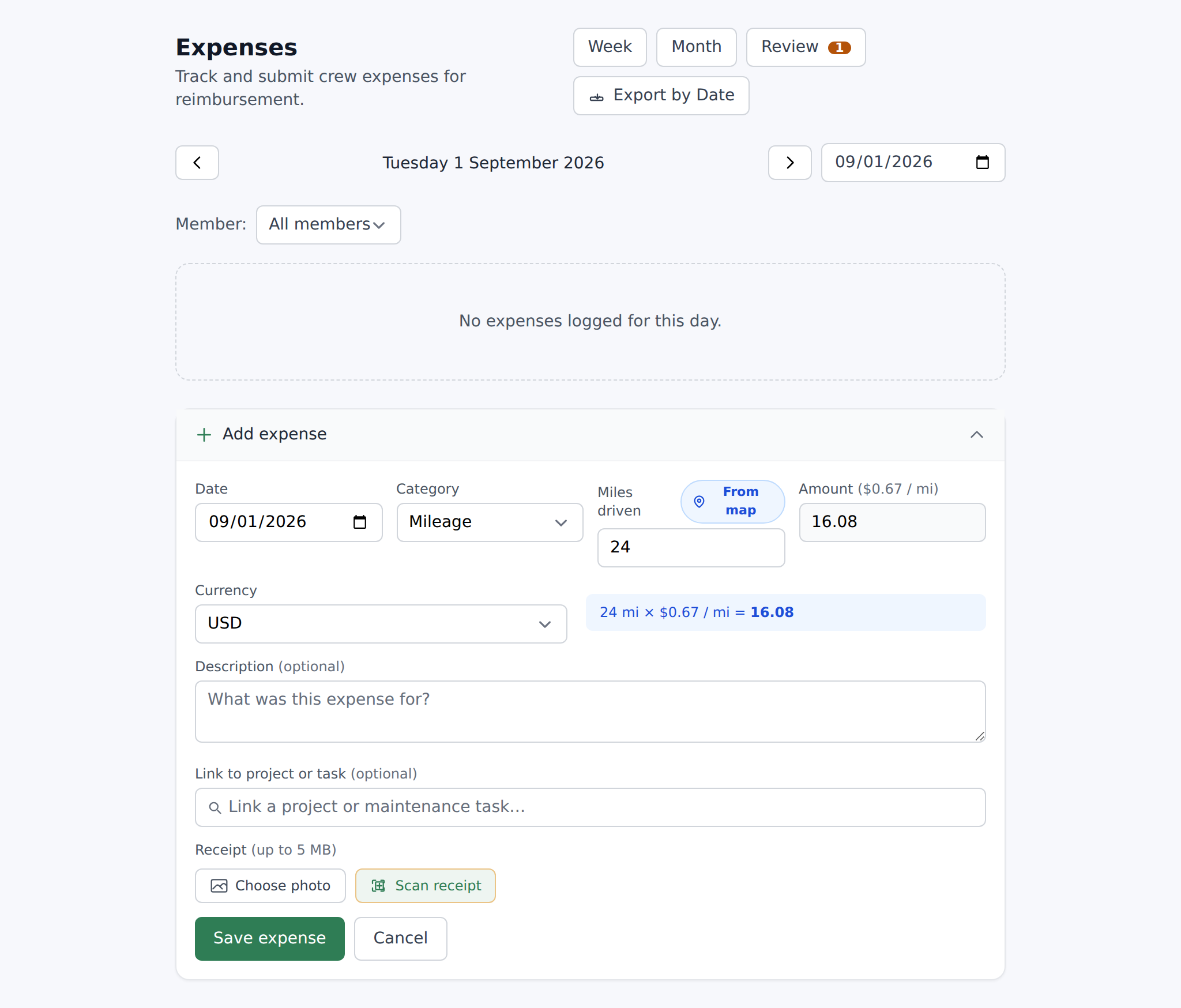Click the description resize handle
The width and height of the screenshot is (1181, 1008).
[980, 736]
